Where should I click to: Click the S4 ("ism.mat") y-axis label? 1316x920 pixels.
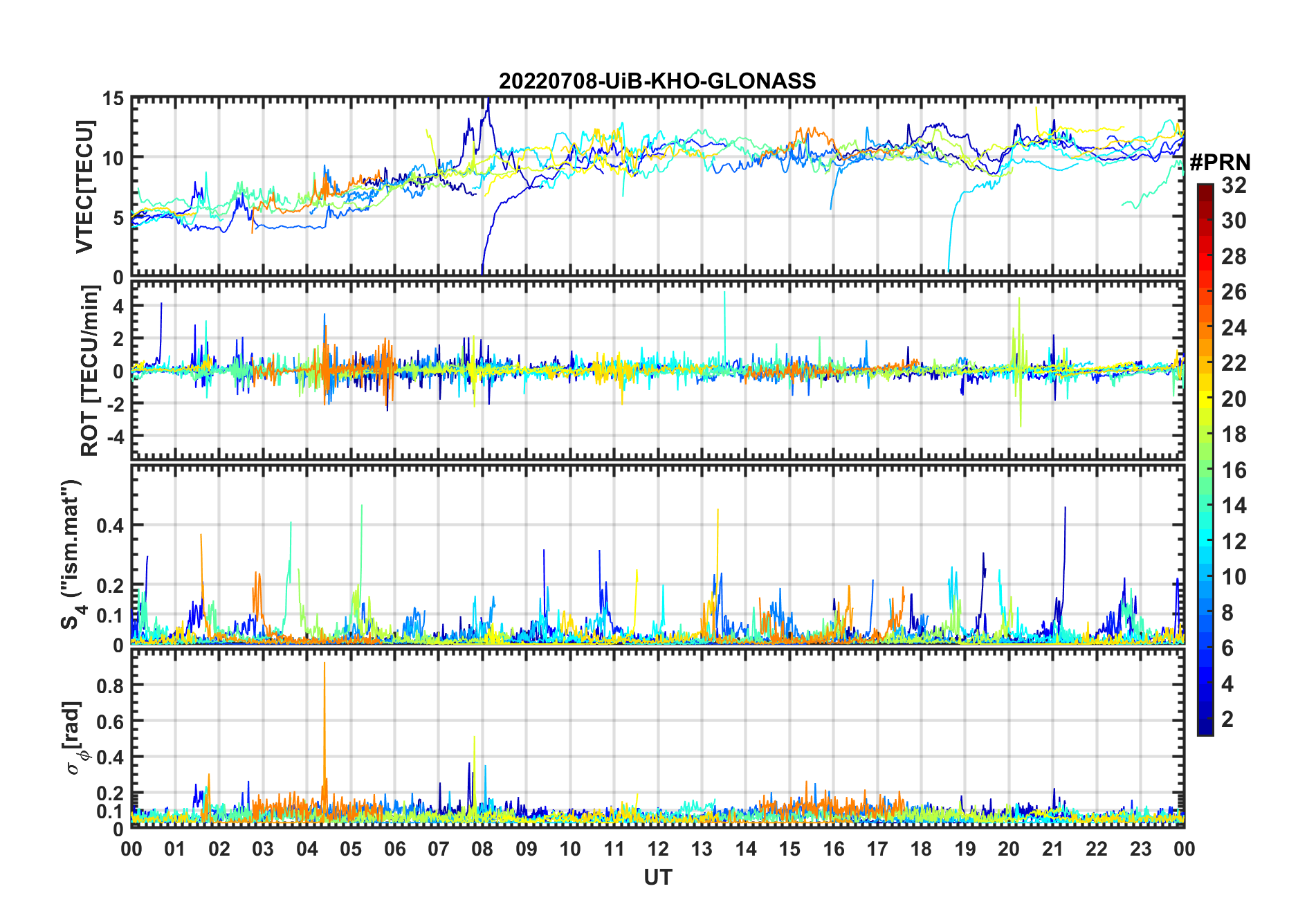pyautogui.click(x=71, y=554)
